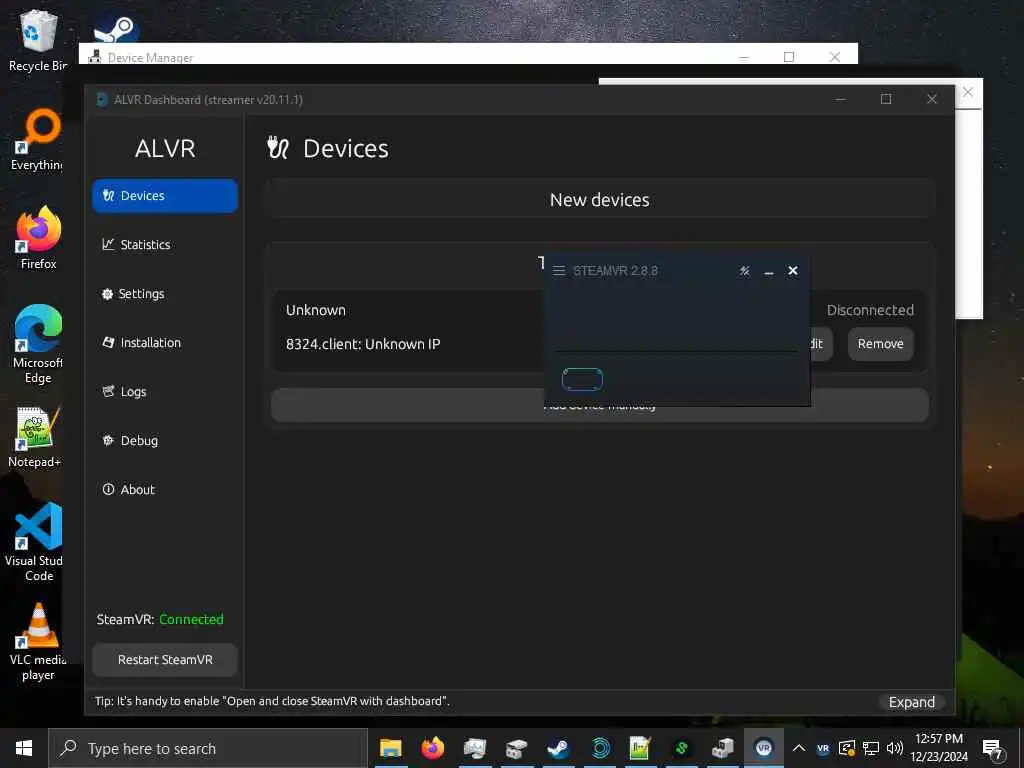
Task: Open the SteamVR hamburger menu
Action: (x=559, y=270)
